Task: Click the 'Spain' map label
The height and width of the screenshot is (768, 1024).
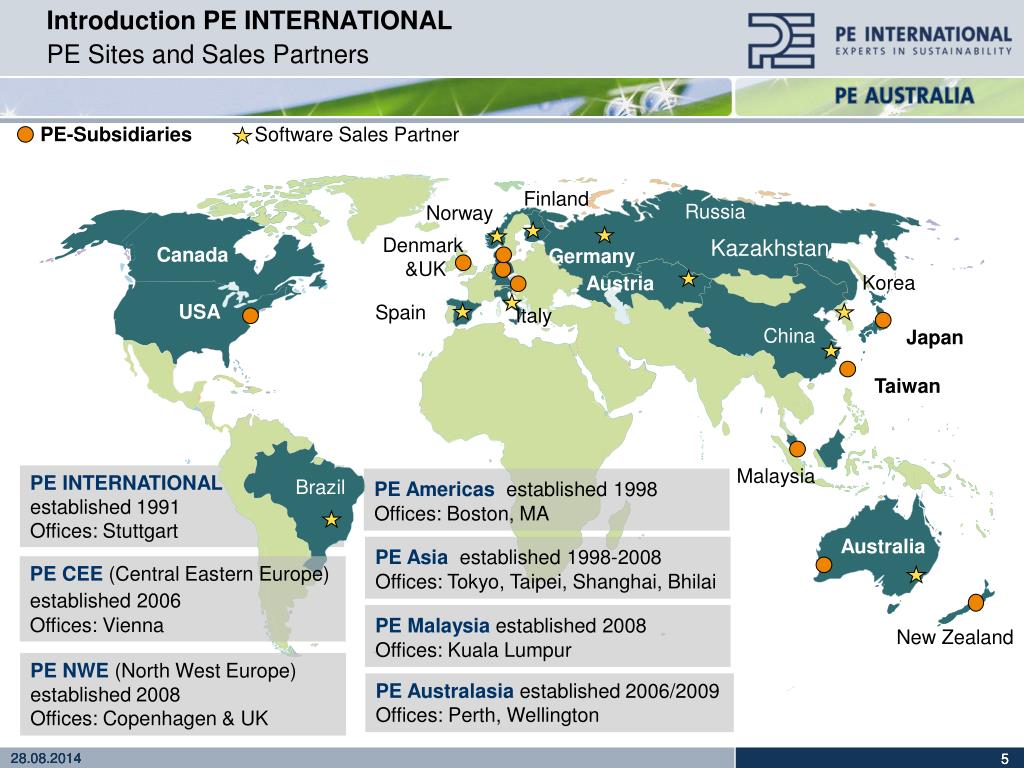Action: 400,313
